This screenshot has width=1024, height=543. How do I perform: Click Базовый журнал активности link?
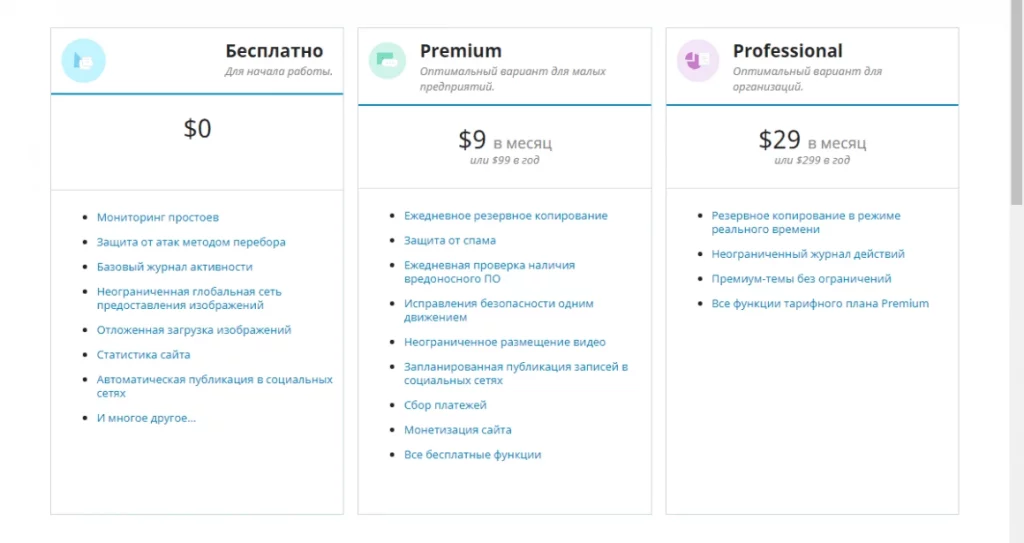[x=174, y=267]
